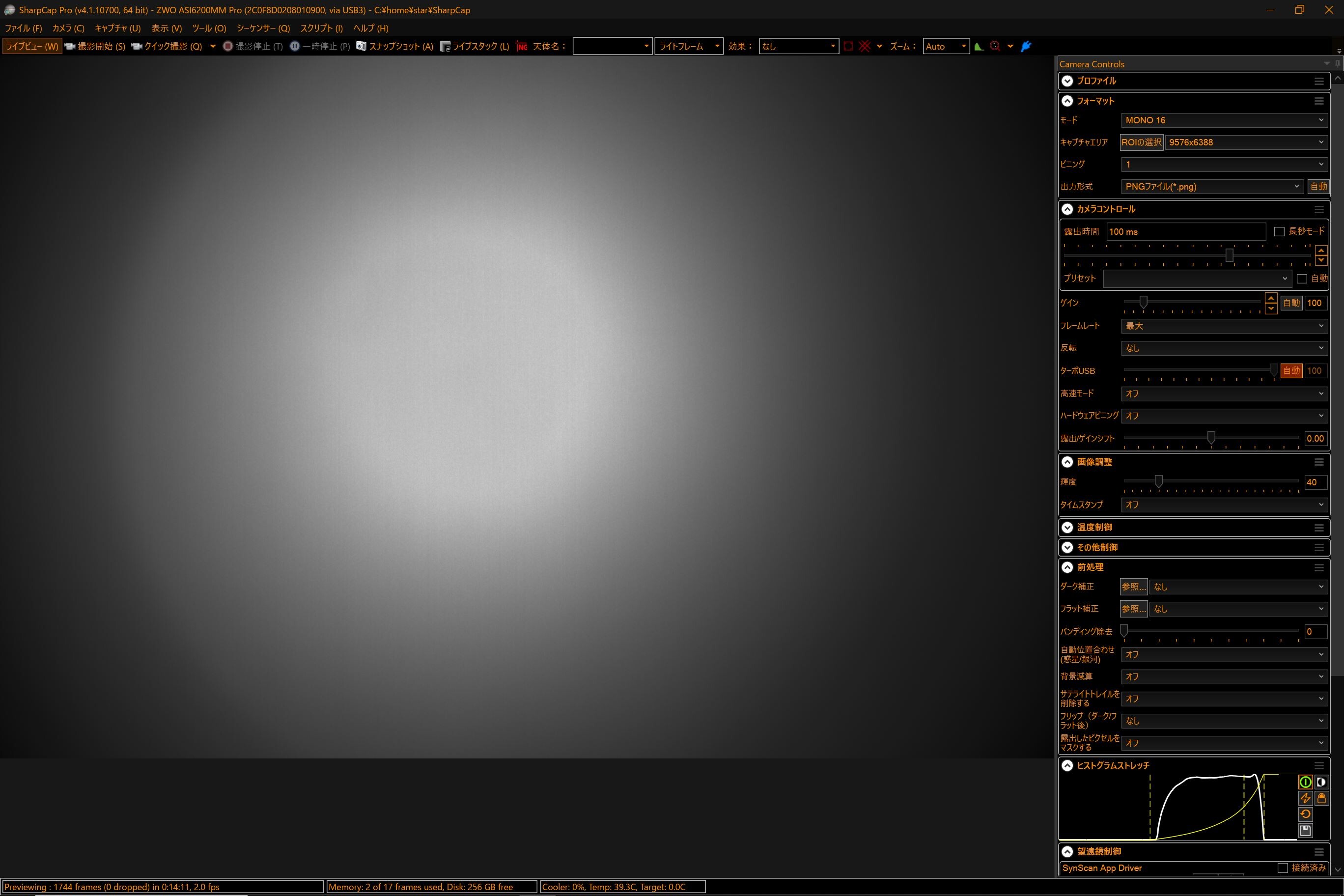The height and width of the screenshot is (896, 1344).
Task: Click the ROIの選択 button
Action: [x=1141, y=142]
